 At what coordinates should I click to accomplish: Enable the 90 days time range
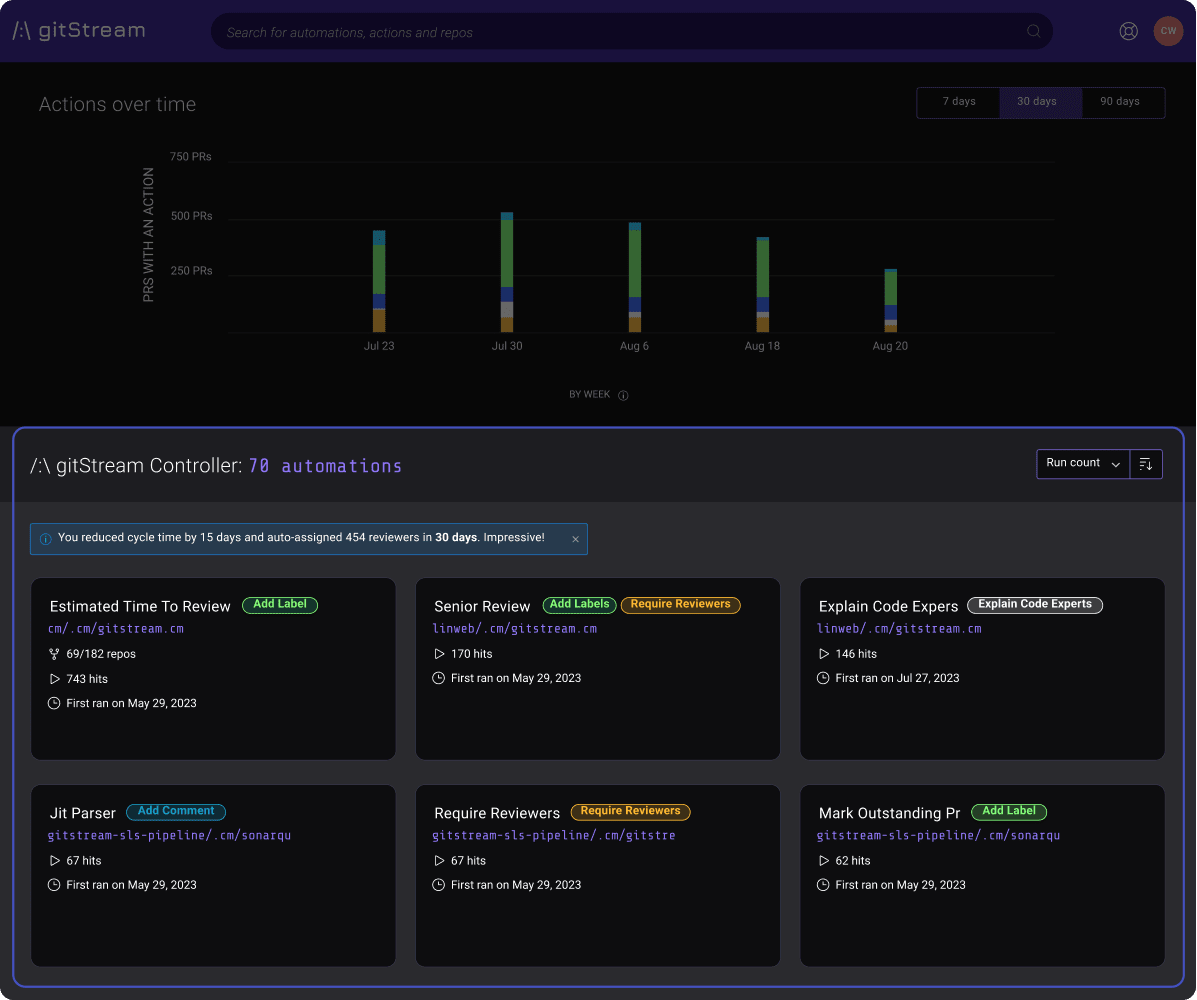click(x=1121, y=101)
